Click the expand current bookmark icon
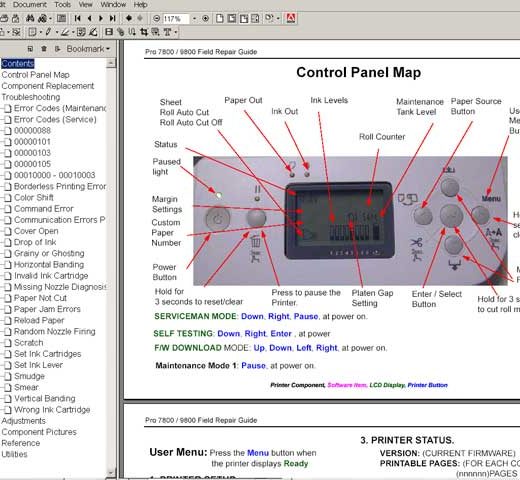The image size is (520, 480). click(x=58, y=49)
